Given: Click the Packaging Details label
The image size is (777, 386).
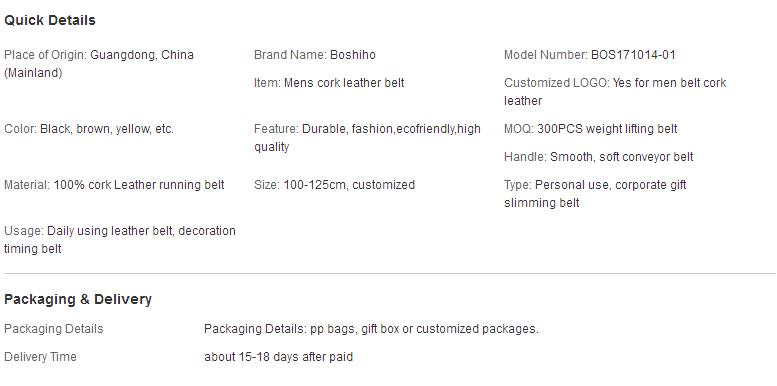Looking at the screenshot, I should 54,329.
